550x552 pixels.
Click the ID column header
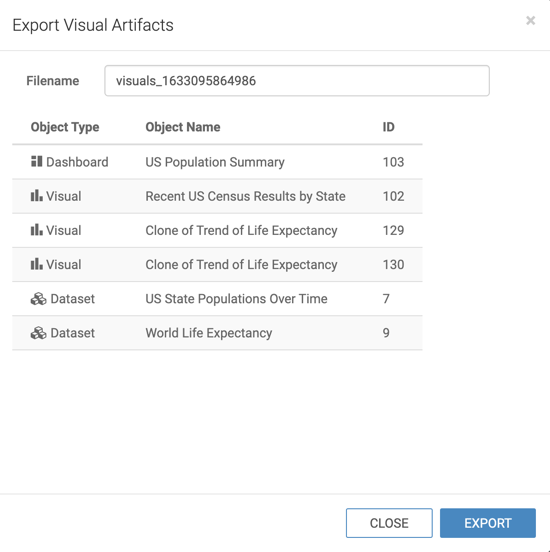388,127
